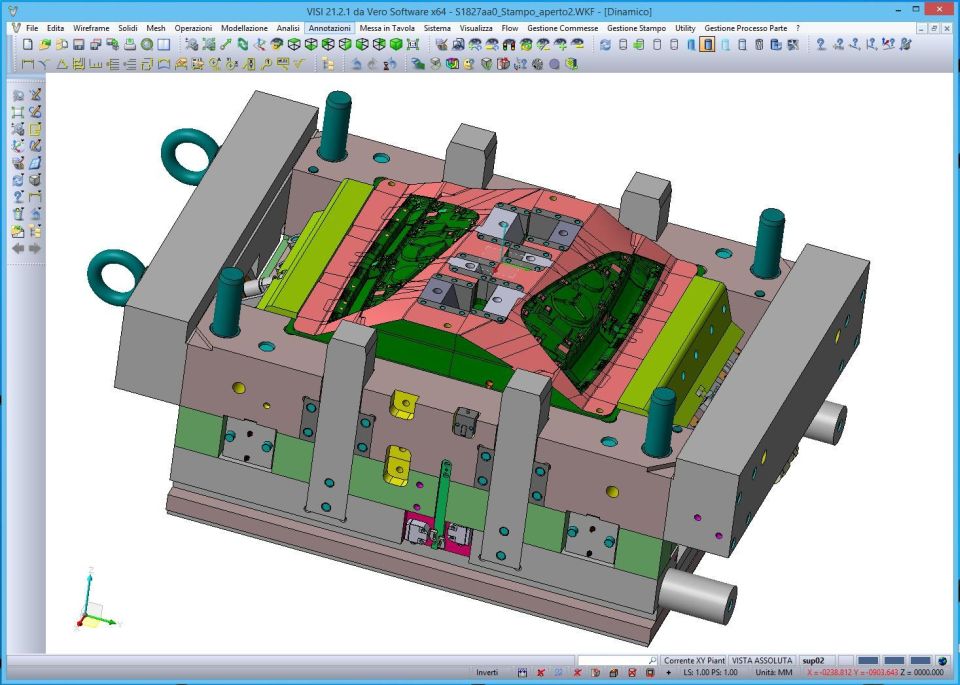Click the green arrow cylinder icon
960x685 pixels.
point(639,44)
